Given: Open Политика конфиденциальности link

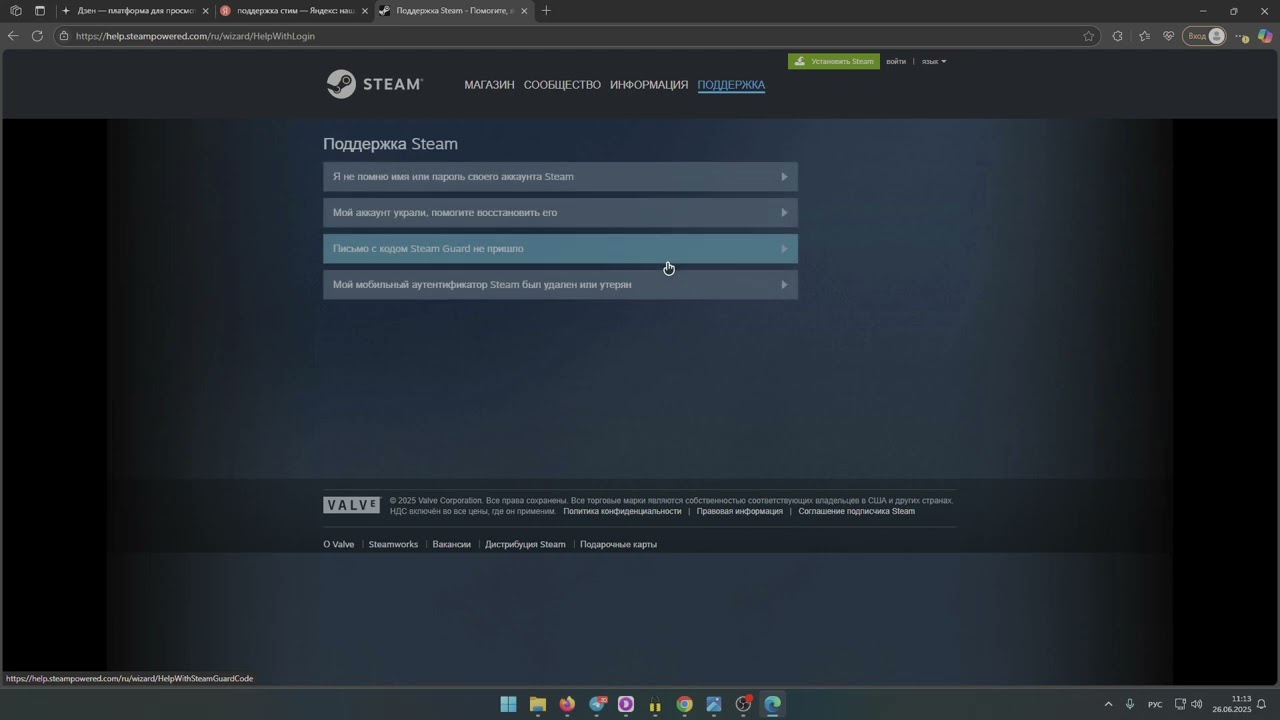Looking at the screenshot, I should click(x=622, y=512).
